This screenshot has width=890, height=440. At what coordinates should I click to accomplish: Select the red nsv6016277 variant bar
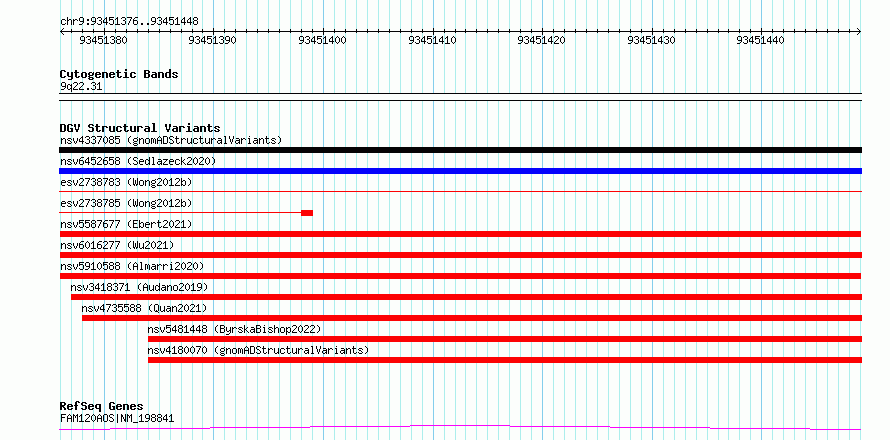coord(460,255)
